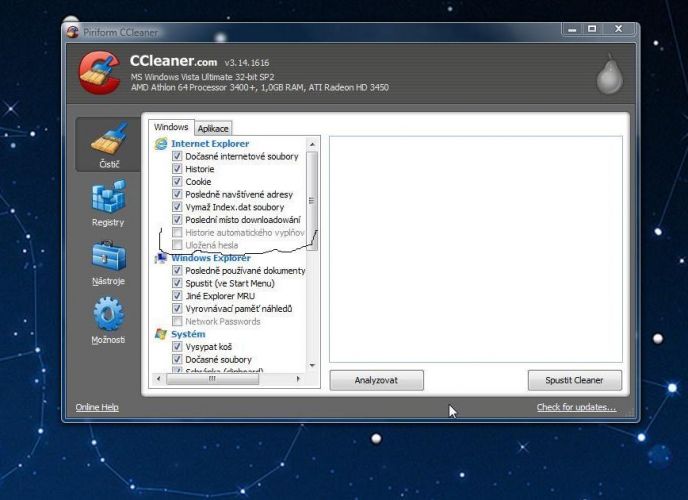Switch to the Aplikace tab
Viewport: 688px width, 500px height.
pos(213,129)
